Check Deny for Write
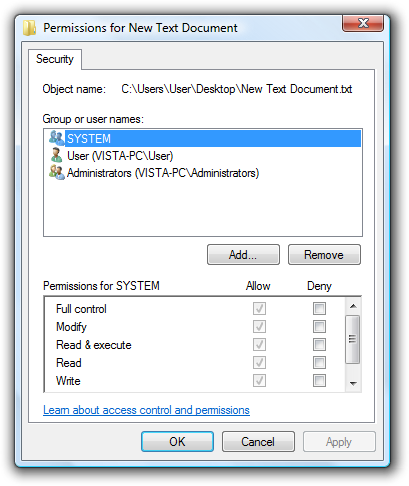409x486 pixels. (319, 380)
